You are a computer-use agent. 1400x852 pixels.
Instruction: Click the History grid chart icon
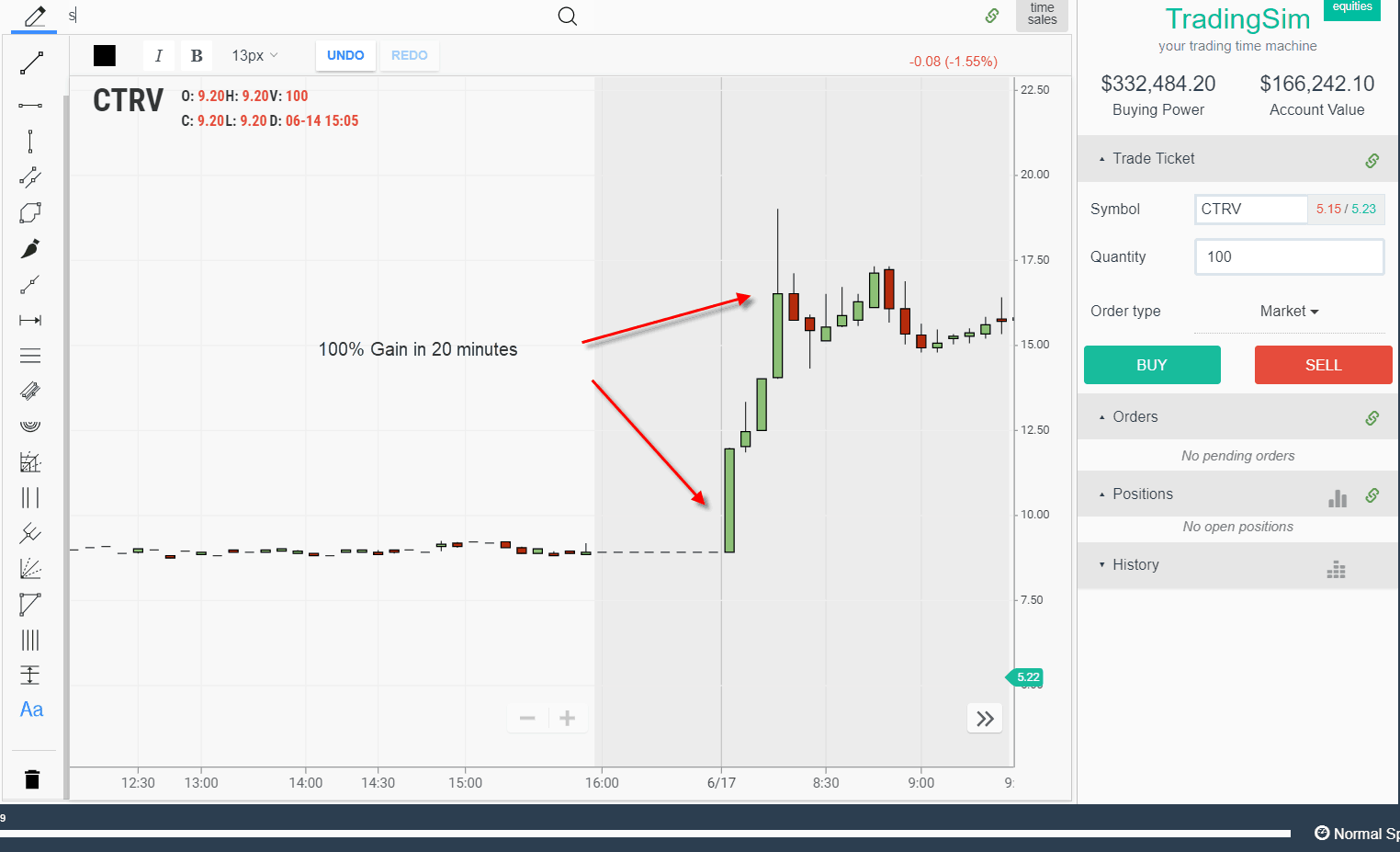(x=1337, y=570)
